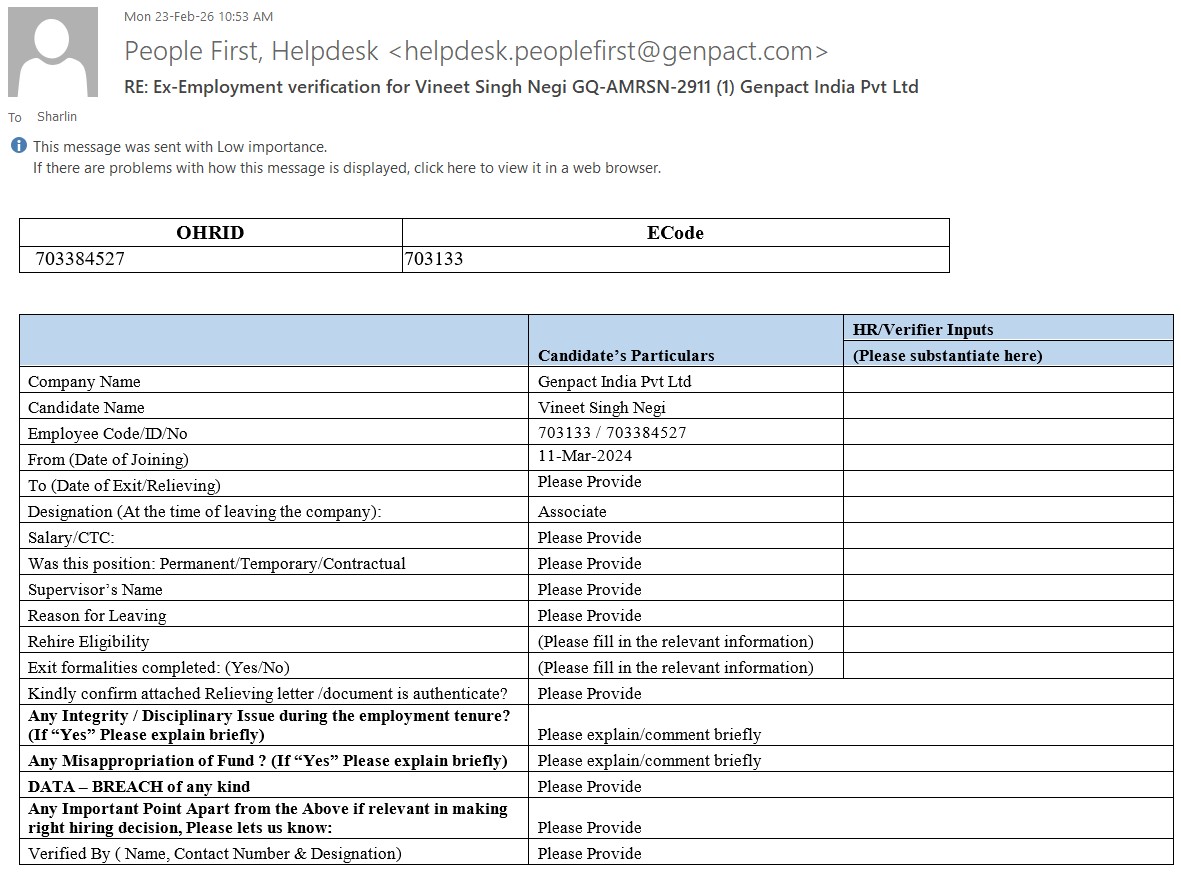Screen dimensions: 1181x872
Task: Click Please Provide in Verified By row
Action: coord(590,854)
